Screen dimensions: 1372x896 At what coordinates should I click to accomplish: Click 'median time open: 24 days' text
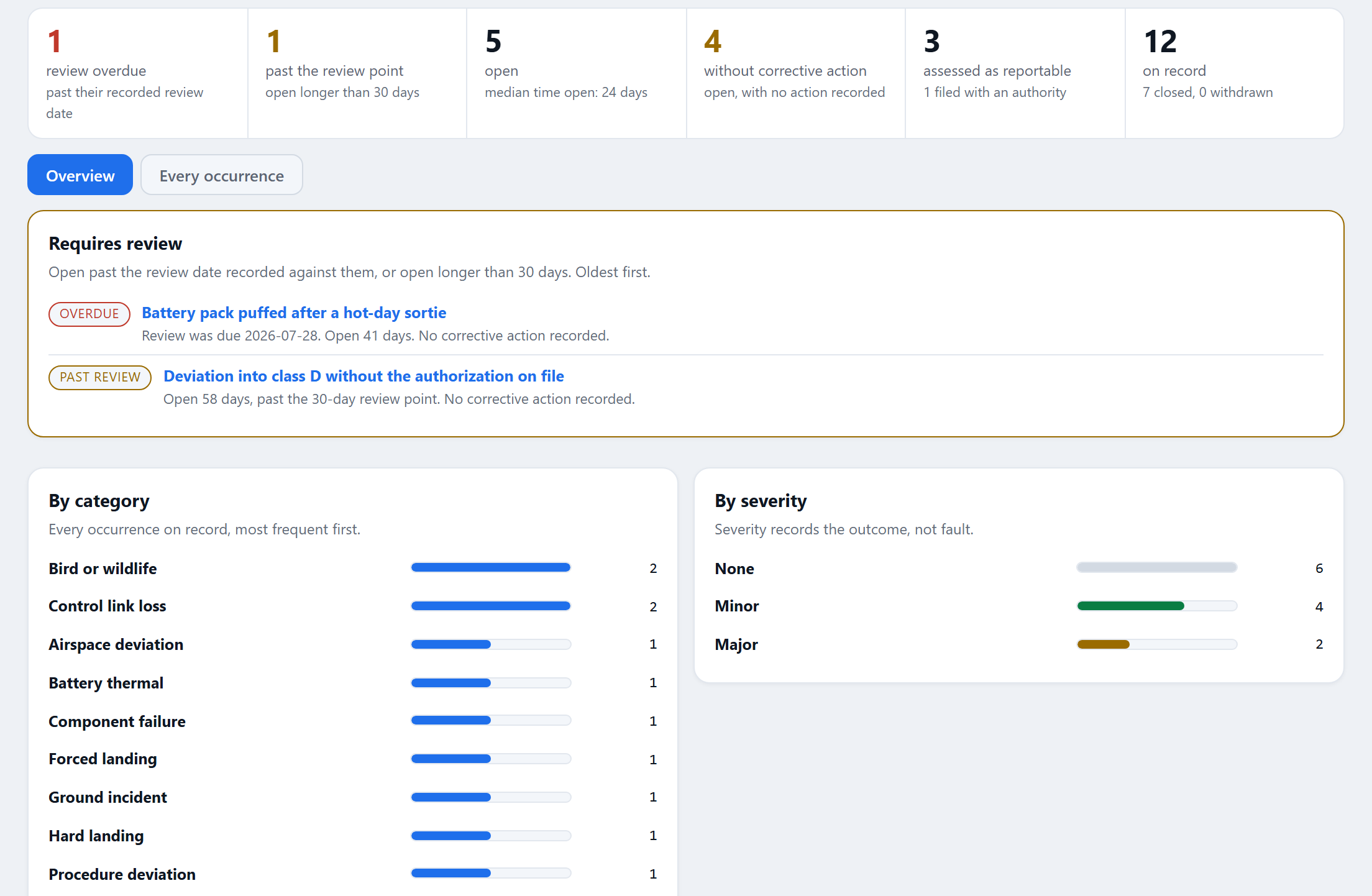coord(566,92)
